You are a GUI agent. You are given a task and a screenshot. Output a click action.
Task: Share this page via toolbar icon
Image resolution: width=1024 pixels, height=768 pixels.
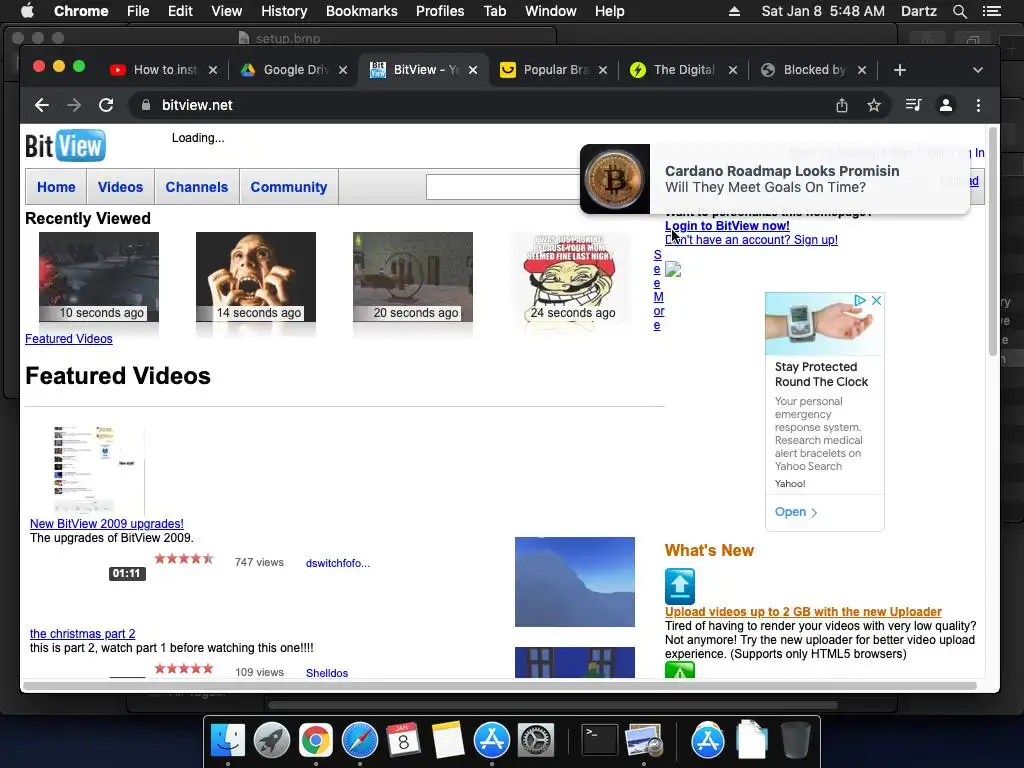pyautogui.click(x=842, y=105)
